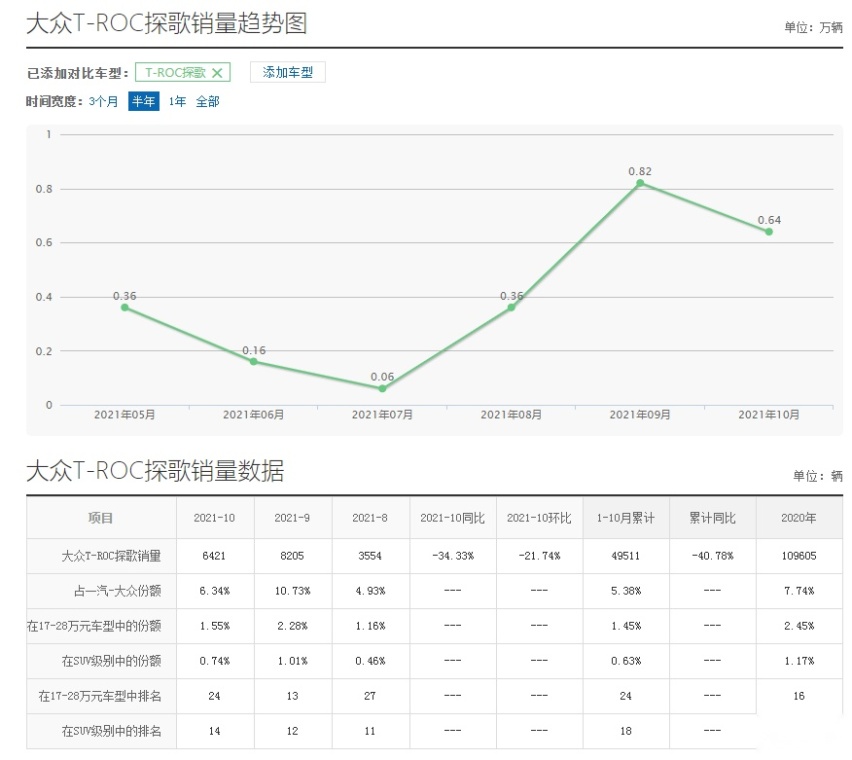Click the 2021-8 column header
The image size is (852, 760).
[x=369, y=518]
